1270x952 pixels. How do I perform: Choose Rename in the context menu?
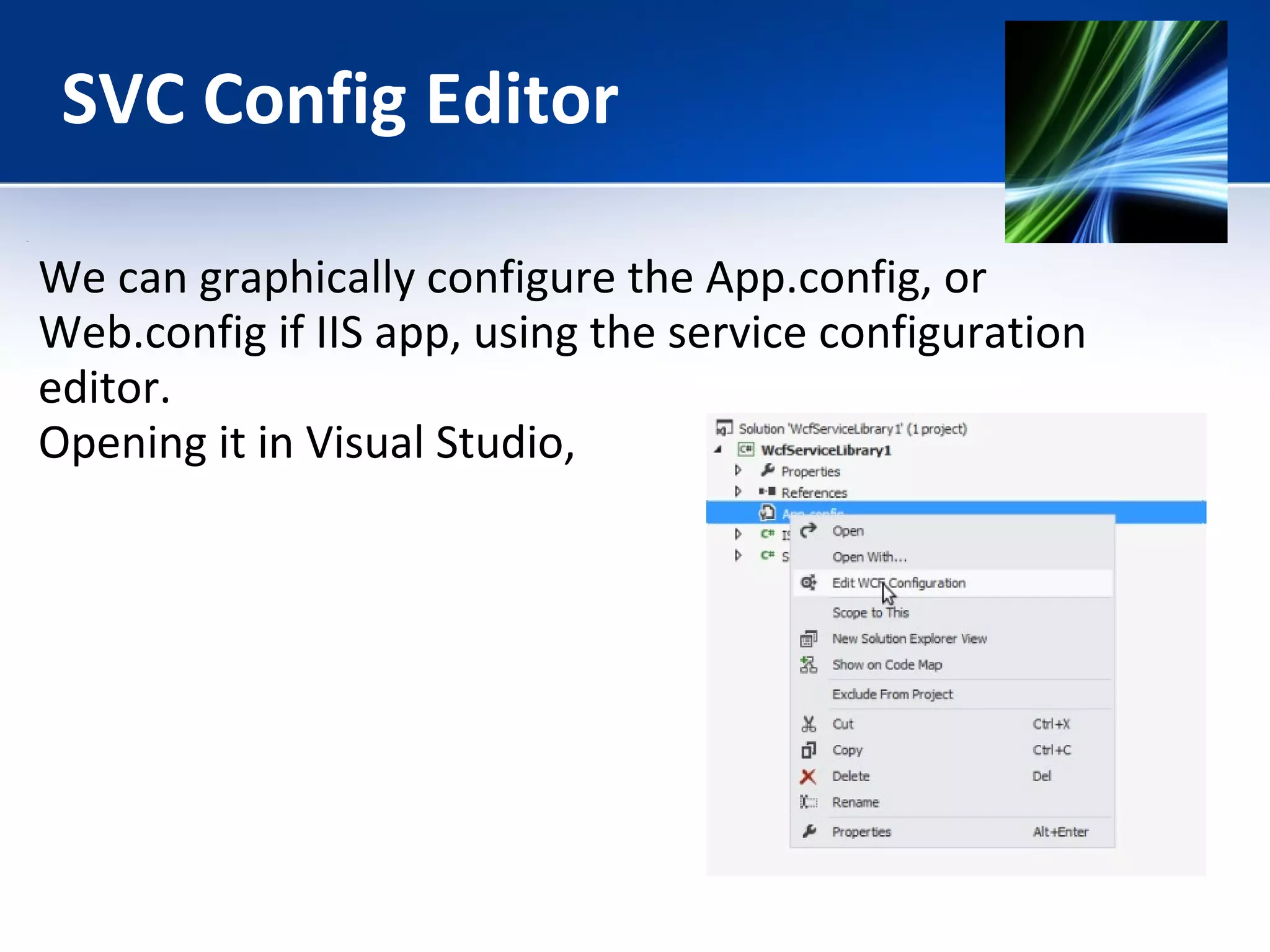tap(952, 802)
